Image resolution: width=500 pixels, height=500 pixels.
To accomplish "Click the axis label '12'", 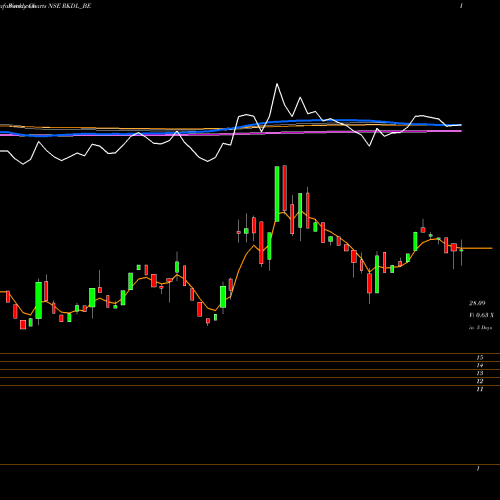I will pyautogui.click(x=480, y=381).
